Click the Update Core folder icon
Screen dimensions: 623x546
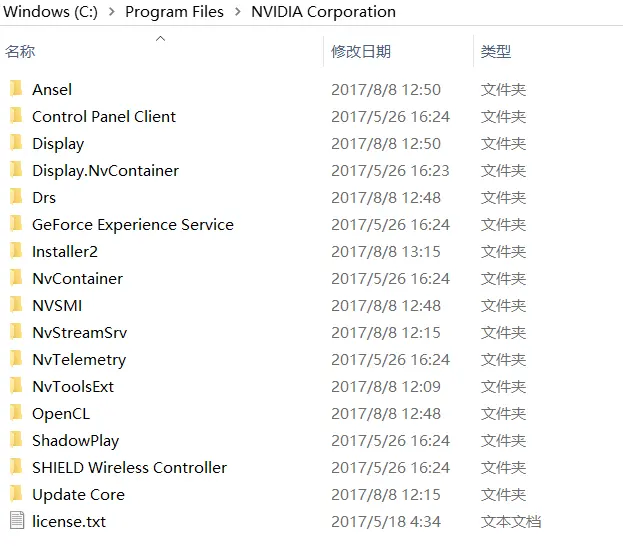pos(16,494)
